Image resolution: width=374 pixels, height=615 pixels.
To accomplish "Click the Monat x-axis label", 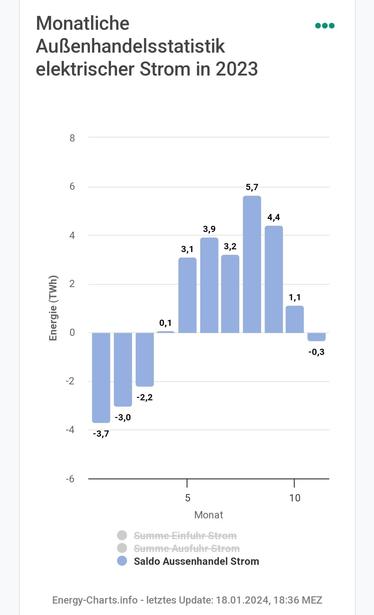I will point(209,515).
